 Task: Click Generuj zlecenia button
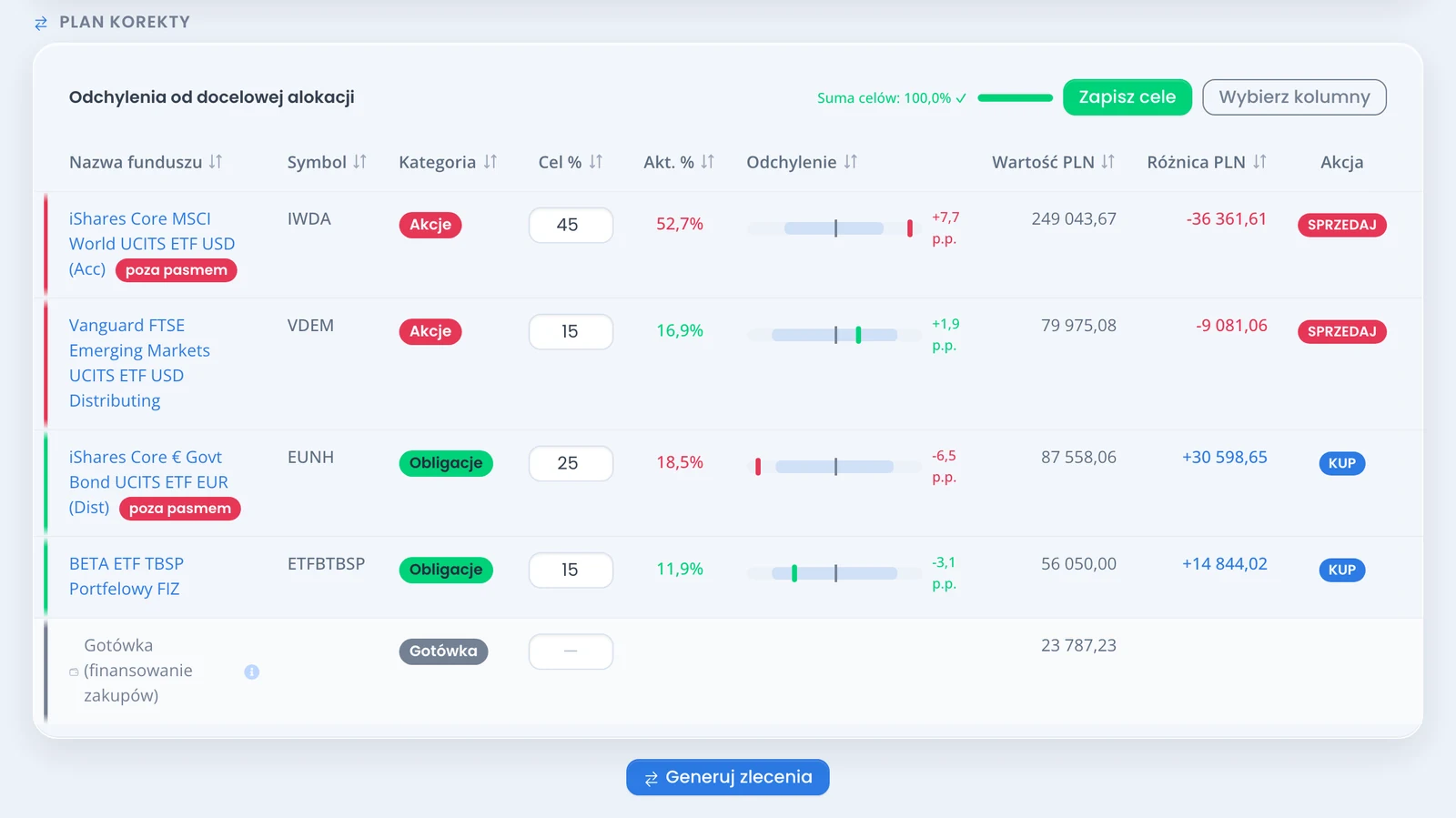tap(728, 777)
